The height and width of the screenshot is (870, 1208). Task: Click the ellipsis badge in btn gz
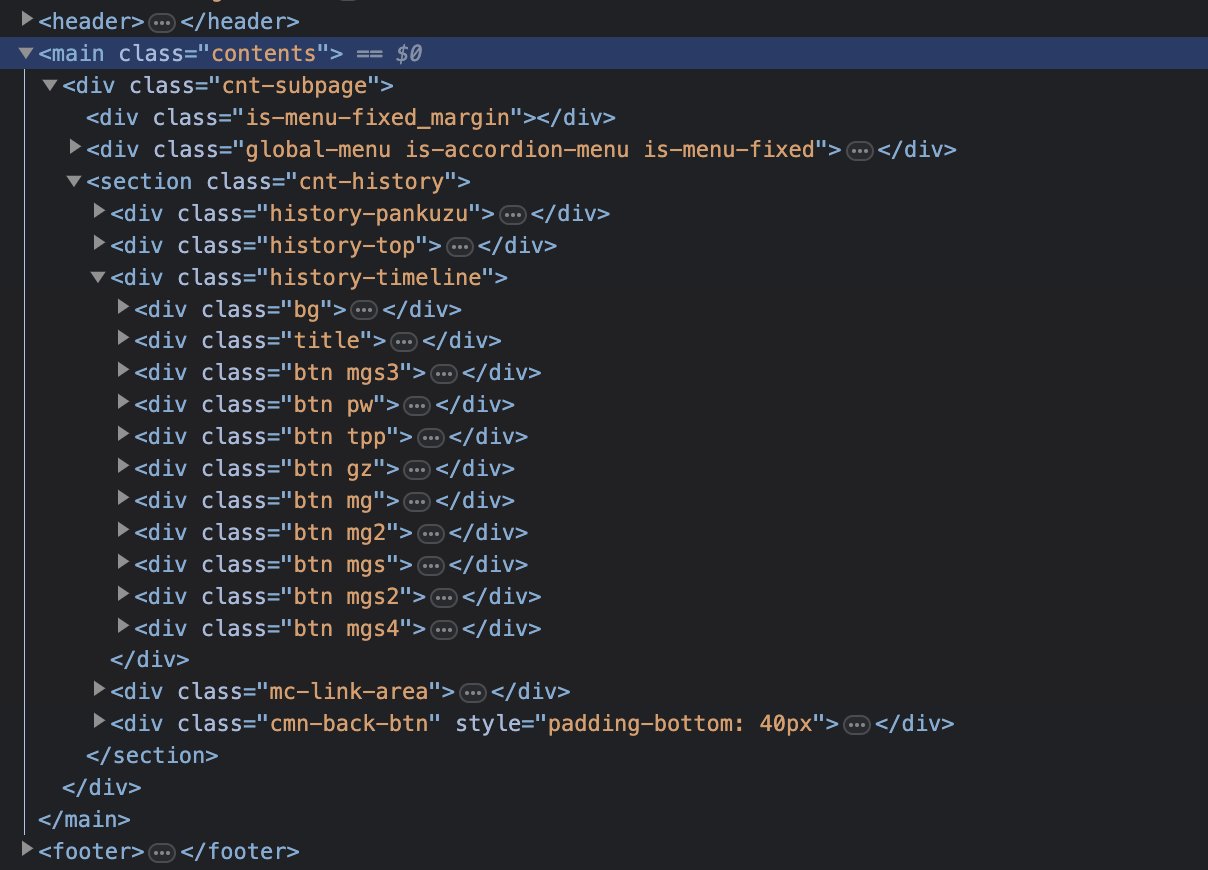[x=416, y=471]
